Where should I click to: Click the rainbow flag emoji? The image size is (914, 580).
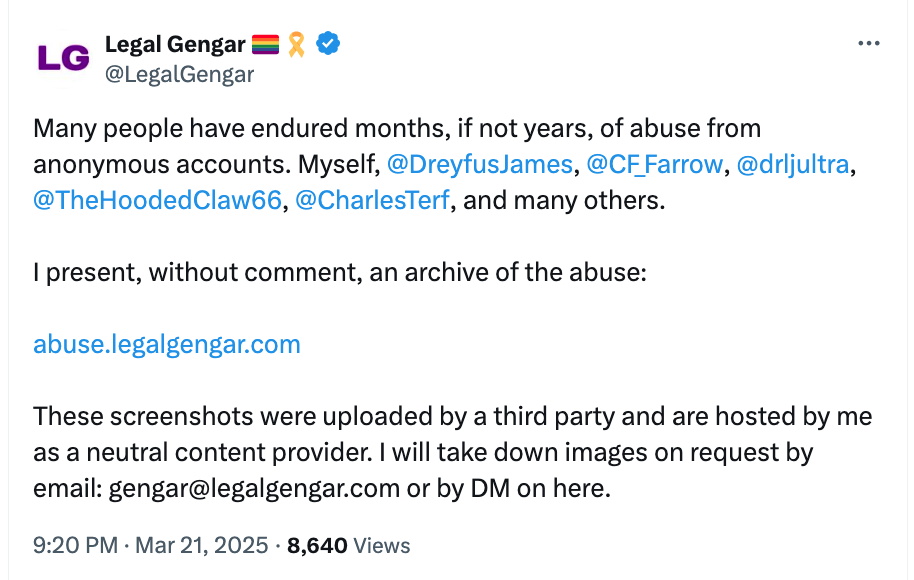pyautogui.click(x=265, y=44)
